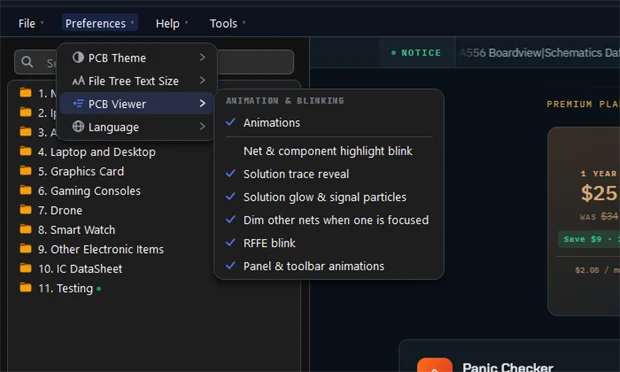Open the 8. Smart Watch folder
Viewport: 620px width, 372px height.
pyautogui.click(x=77, y=229)
